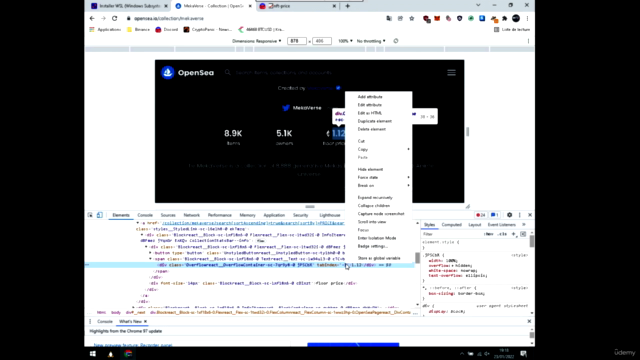Click the MekaVerse Twitter bird icon
The width and height of the screenshot is (640, 360).
[x=286, y=108]
